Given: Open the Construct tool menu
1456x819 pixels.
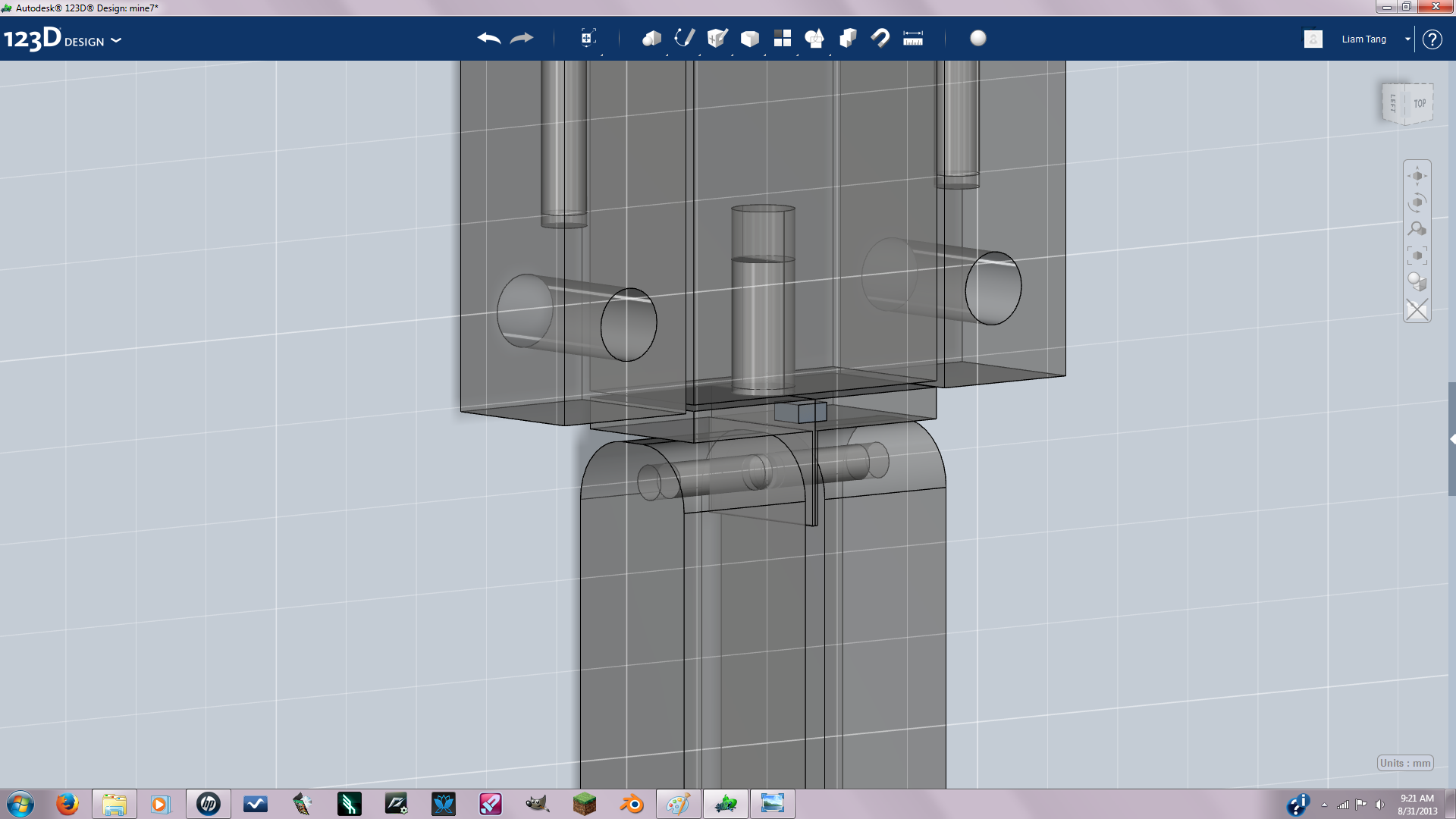Looking at the screenshot, I should (x=717, y=39).
